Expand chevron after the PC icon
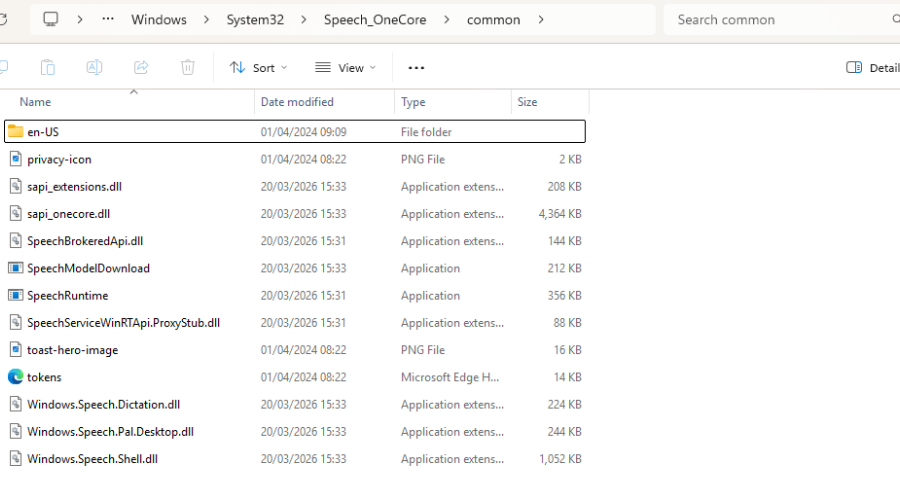The width and height of the screenshot is (900, 500). 80,20
